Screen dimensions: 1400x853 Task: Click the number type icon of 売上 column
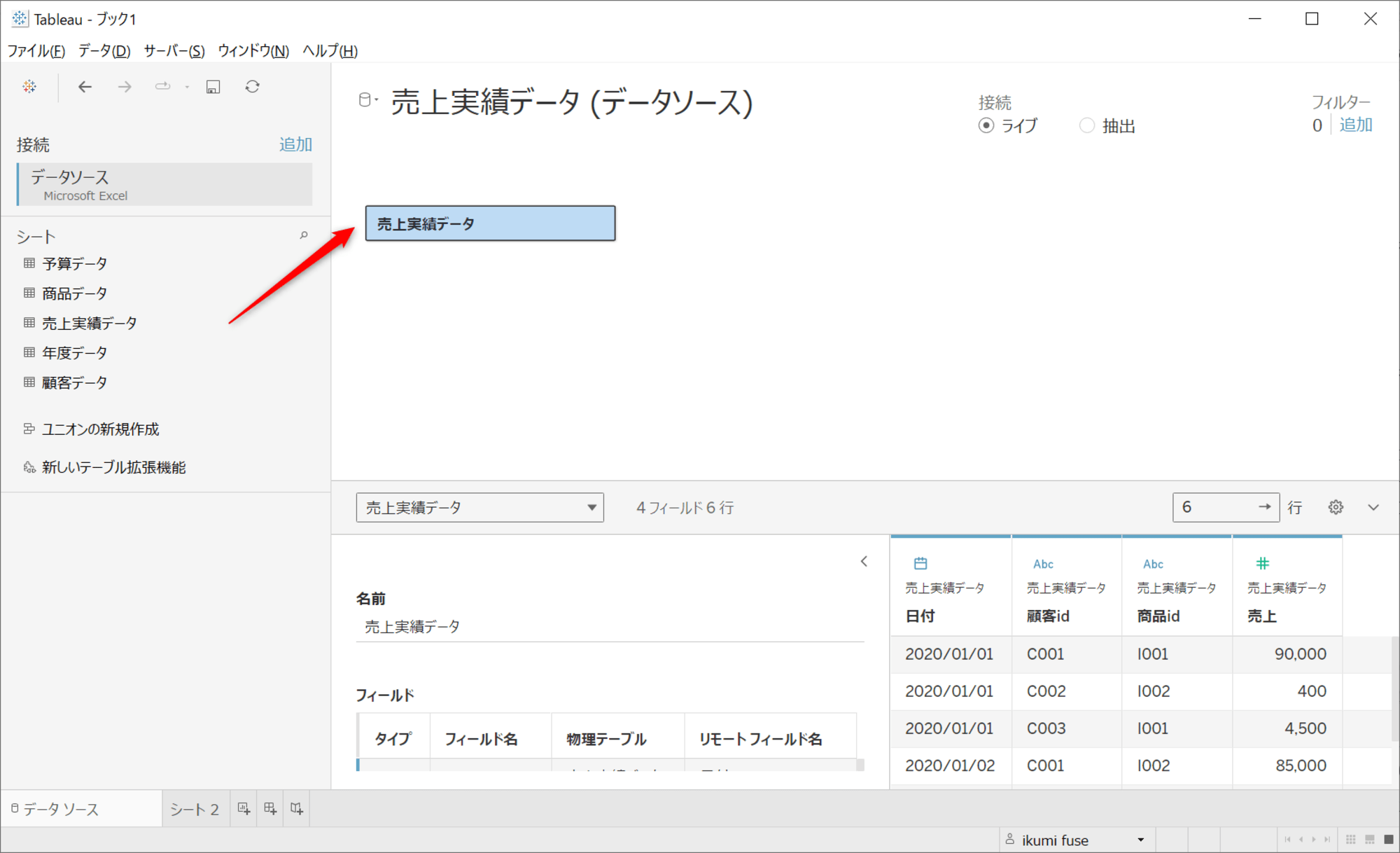1262,563
